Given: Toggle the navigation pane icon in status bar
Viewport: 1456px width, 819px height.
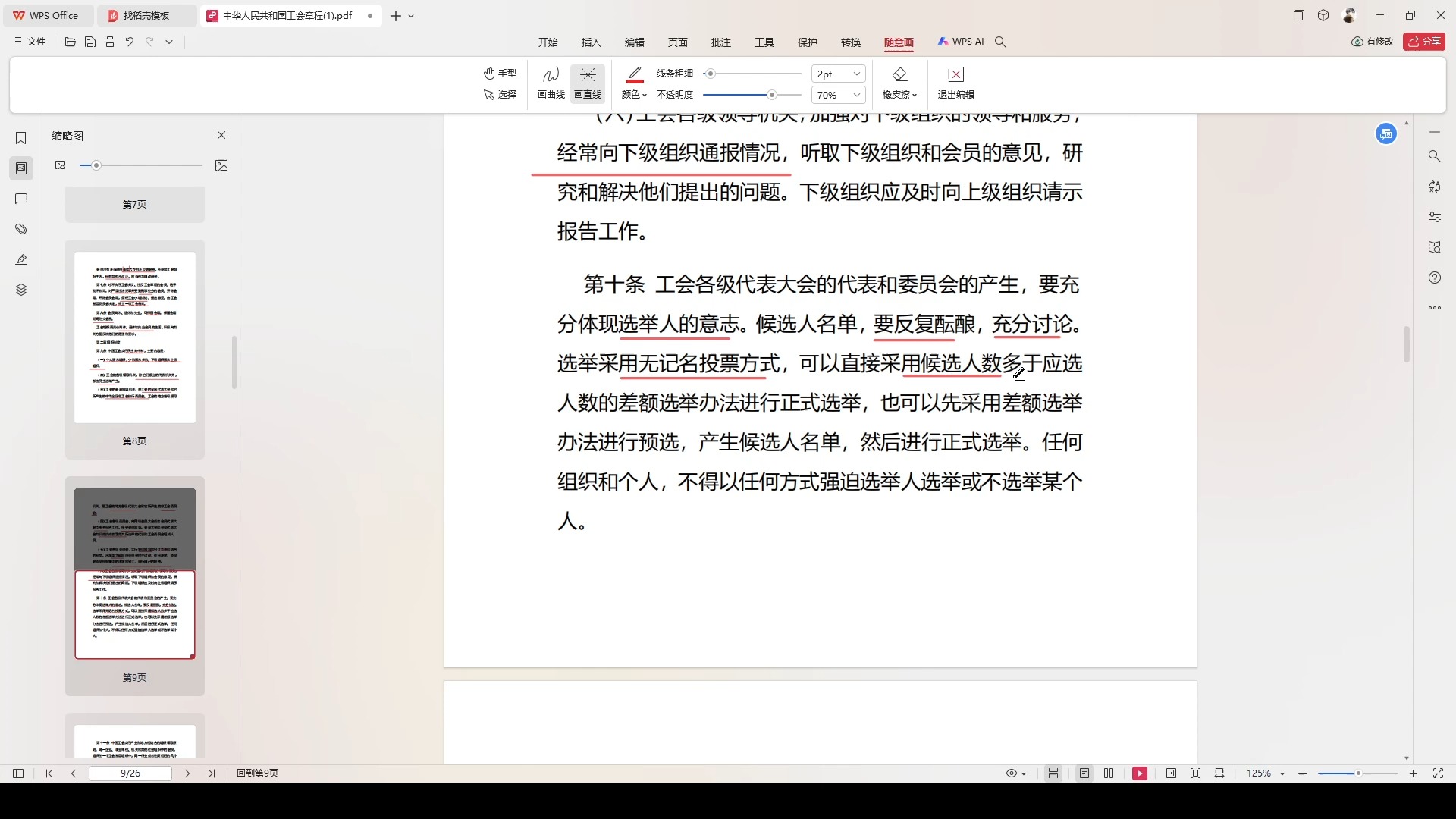Looking at the screenshot, I should point(18,773).
